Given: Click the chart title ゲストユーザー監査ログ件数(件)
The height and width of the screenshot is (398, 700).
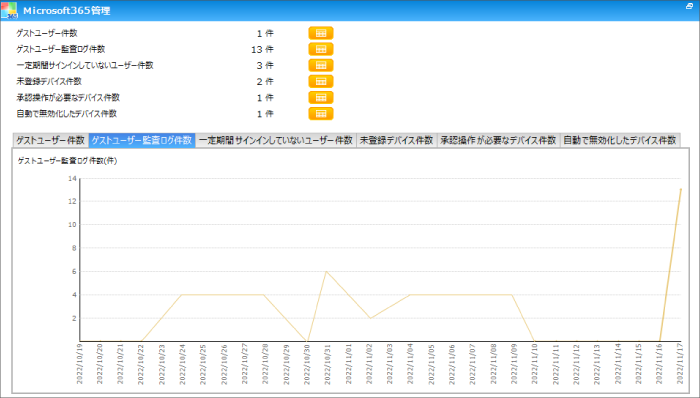Looking at the screenshot, I should point(67,161).
